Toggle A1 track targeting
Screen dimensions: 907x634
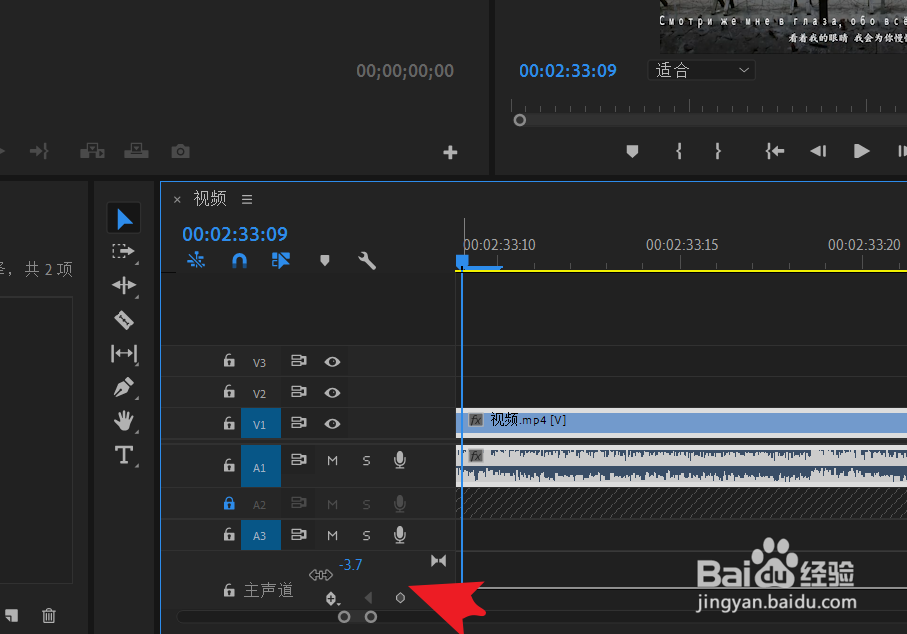261,466
